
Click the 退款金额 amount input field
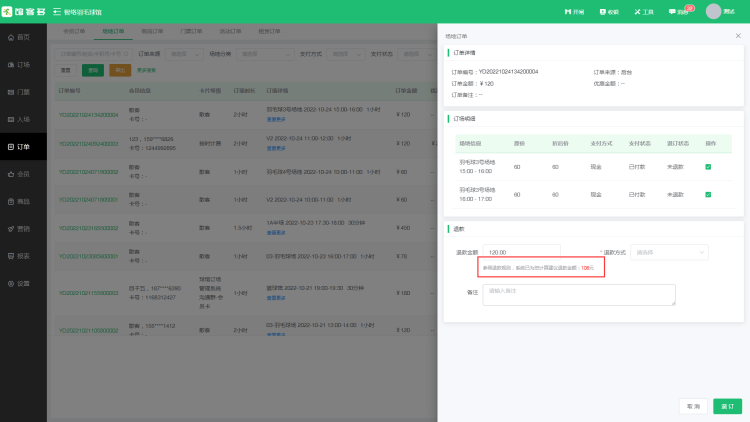point(521,252)
